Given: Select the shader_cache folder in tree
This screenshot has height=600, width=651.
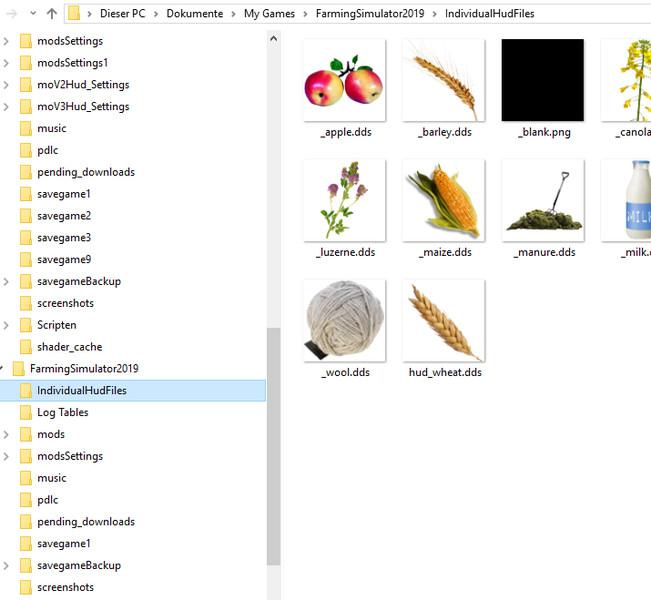Looking at the screenshot, I should coord(69,347).
